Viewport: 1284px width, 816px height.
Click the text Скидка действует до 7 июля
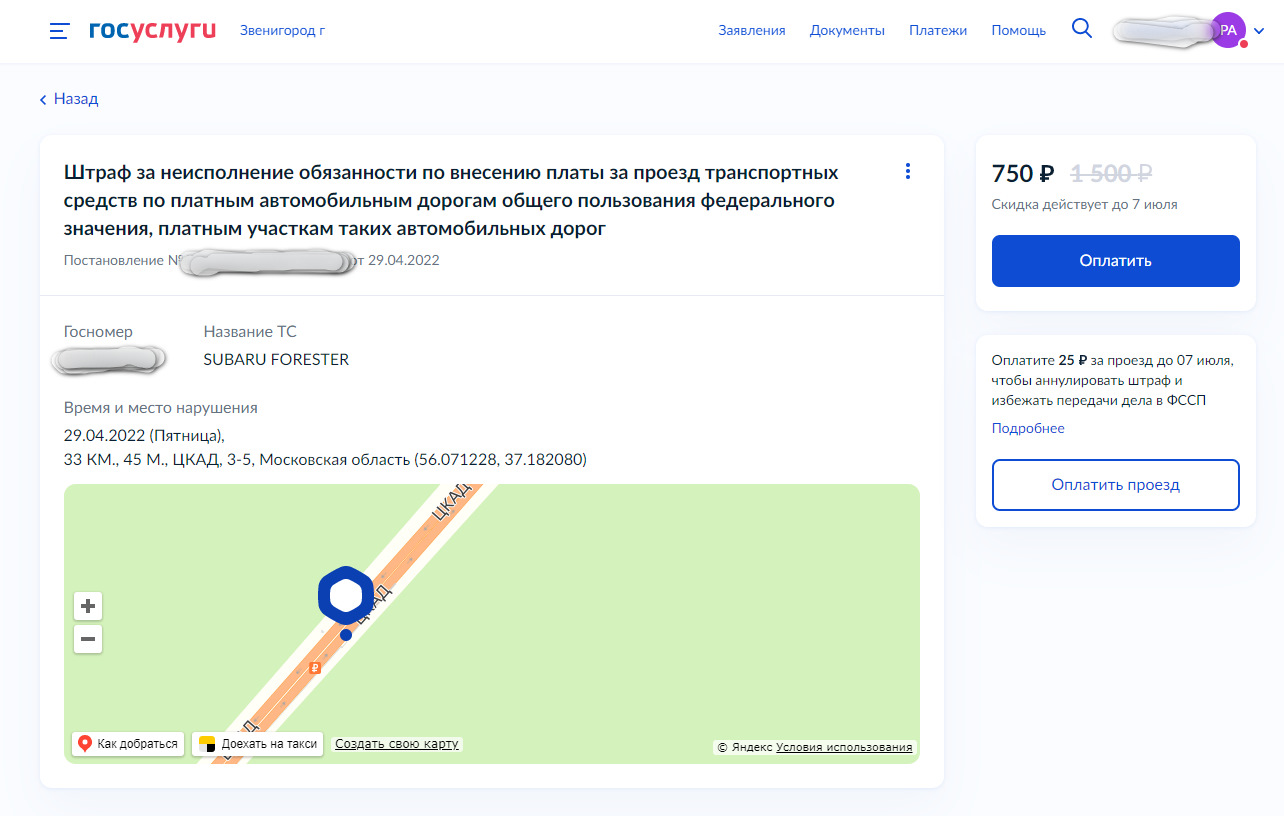pos(1084,204)
